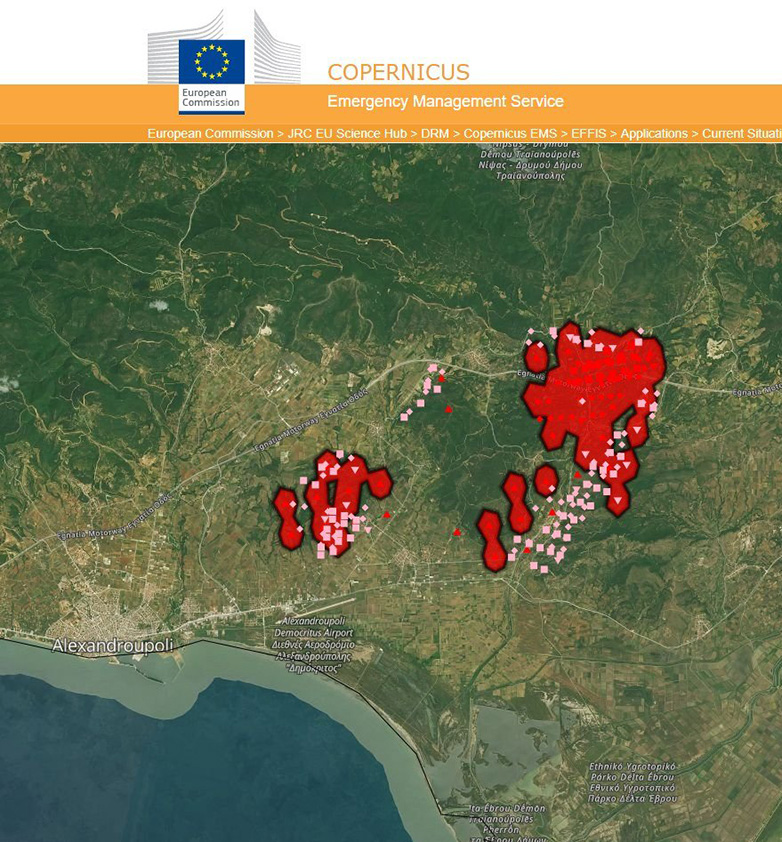Click the isolated red triangle below the motorway's pink squares
This screenshot has height=842, width=782.
point(448,410)
